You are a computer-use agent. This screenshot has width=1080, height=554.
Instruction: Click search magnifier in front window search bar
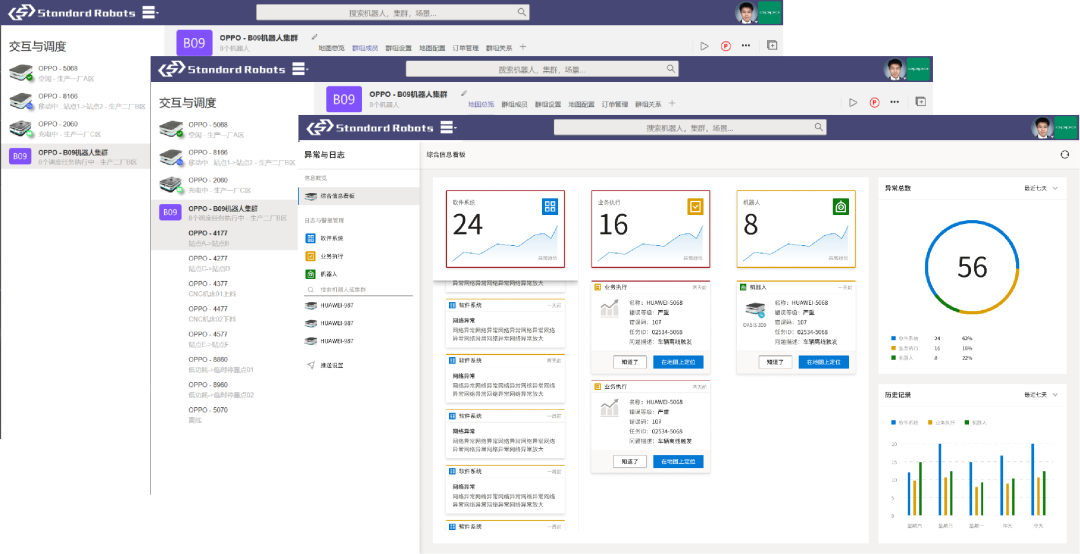tap(819, 127)
